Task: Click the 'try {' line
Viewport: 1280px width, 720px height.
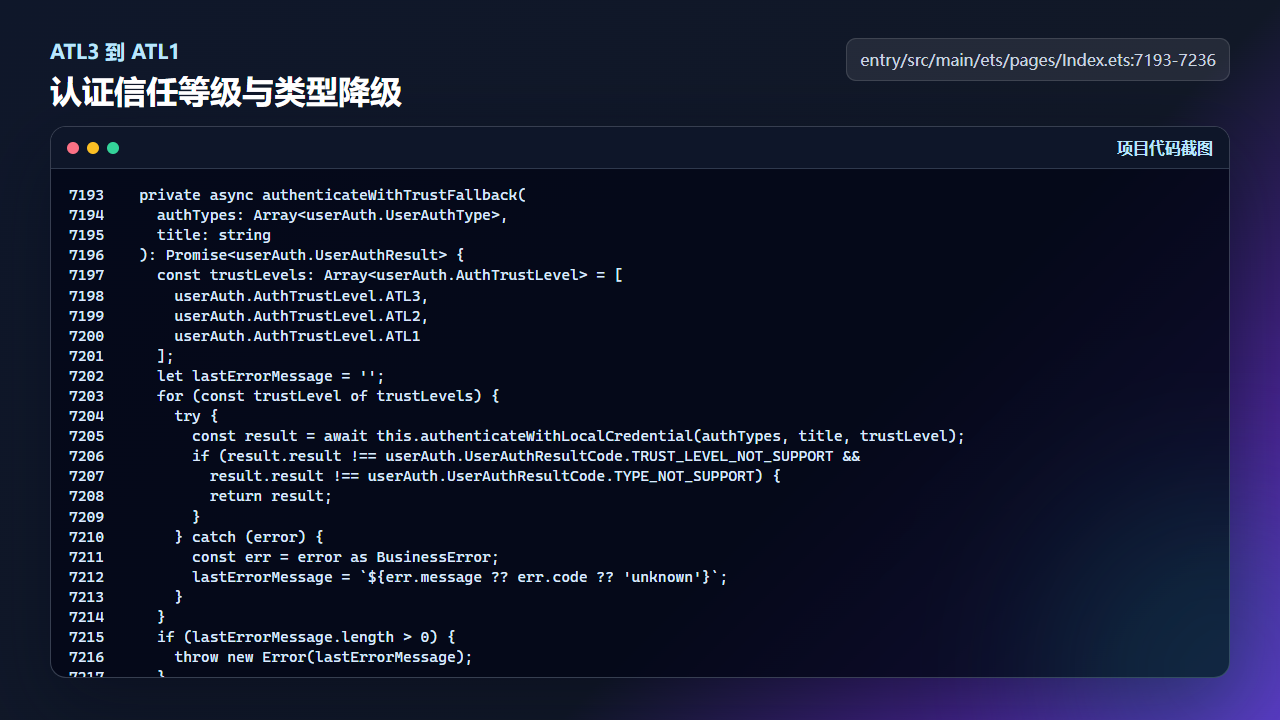Action: click(196, 416)
